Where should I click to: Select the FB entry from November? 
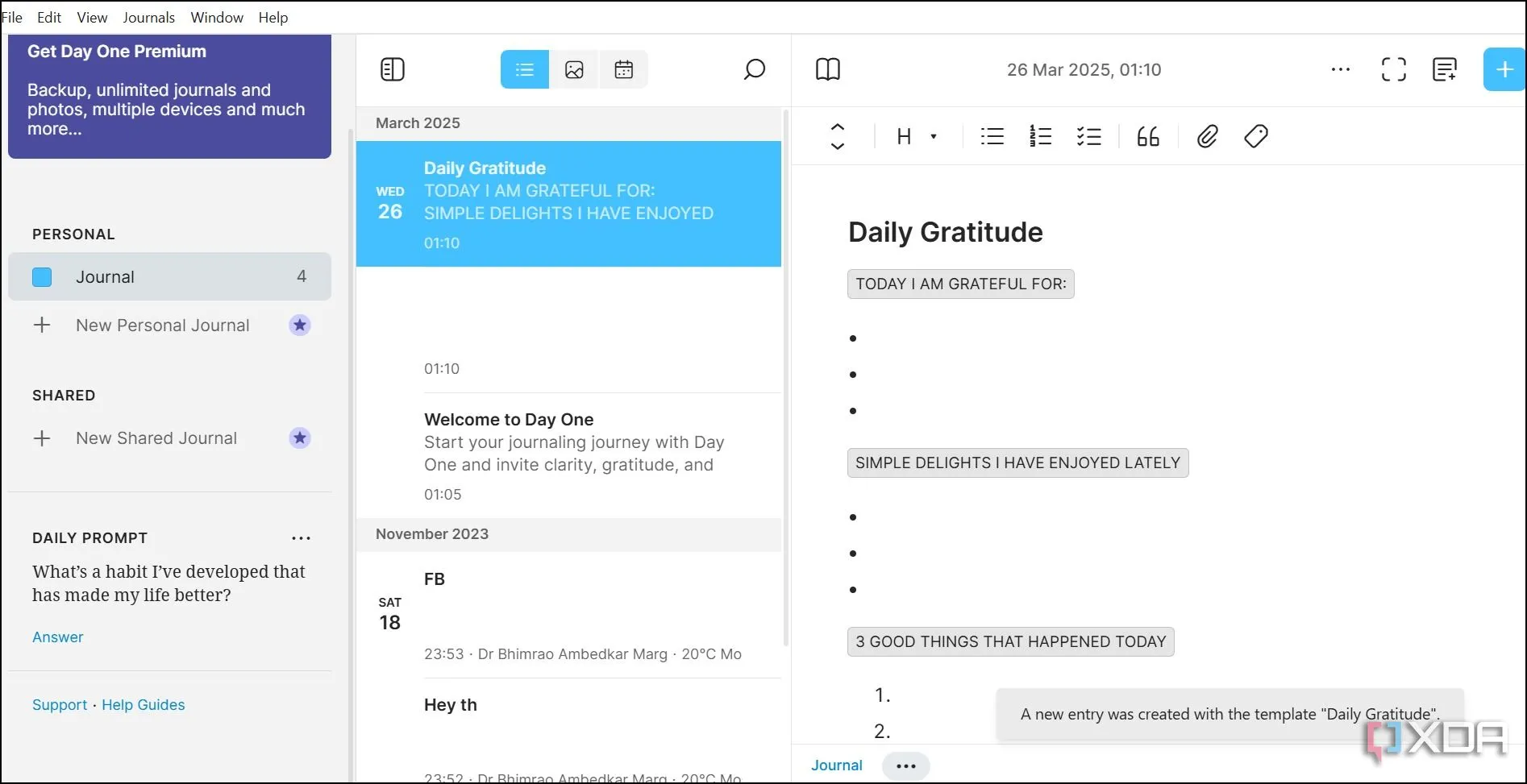tap(568, 615)
